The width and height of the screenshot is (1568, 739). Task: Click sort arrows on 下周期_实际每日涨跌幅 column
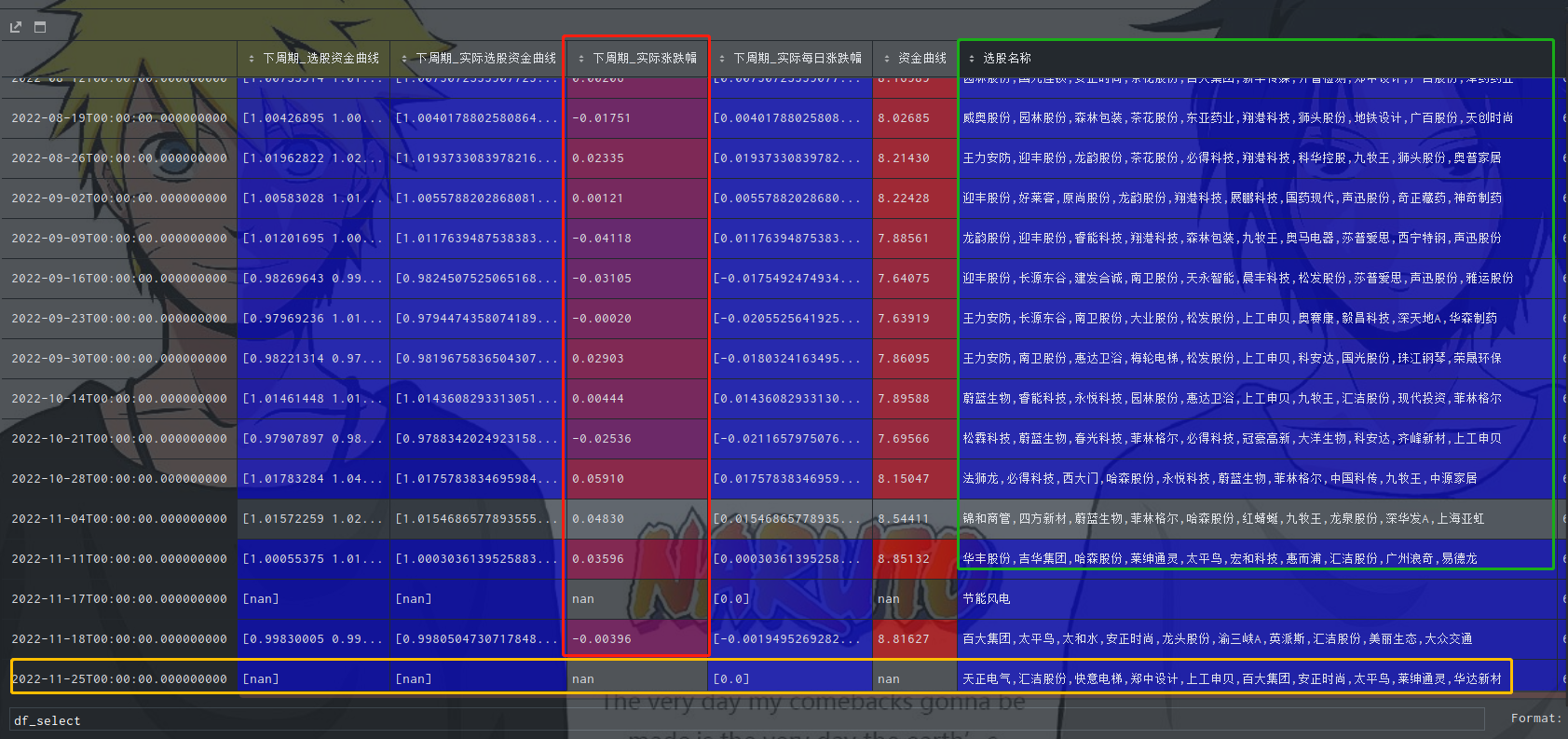[722, 59]
